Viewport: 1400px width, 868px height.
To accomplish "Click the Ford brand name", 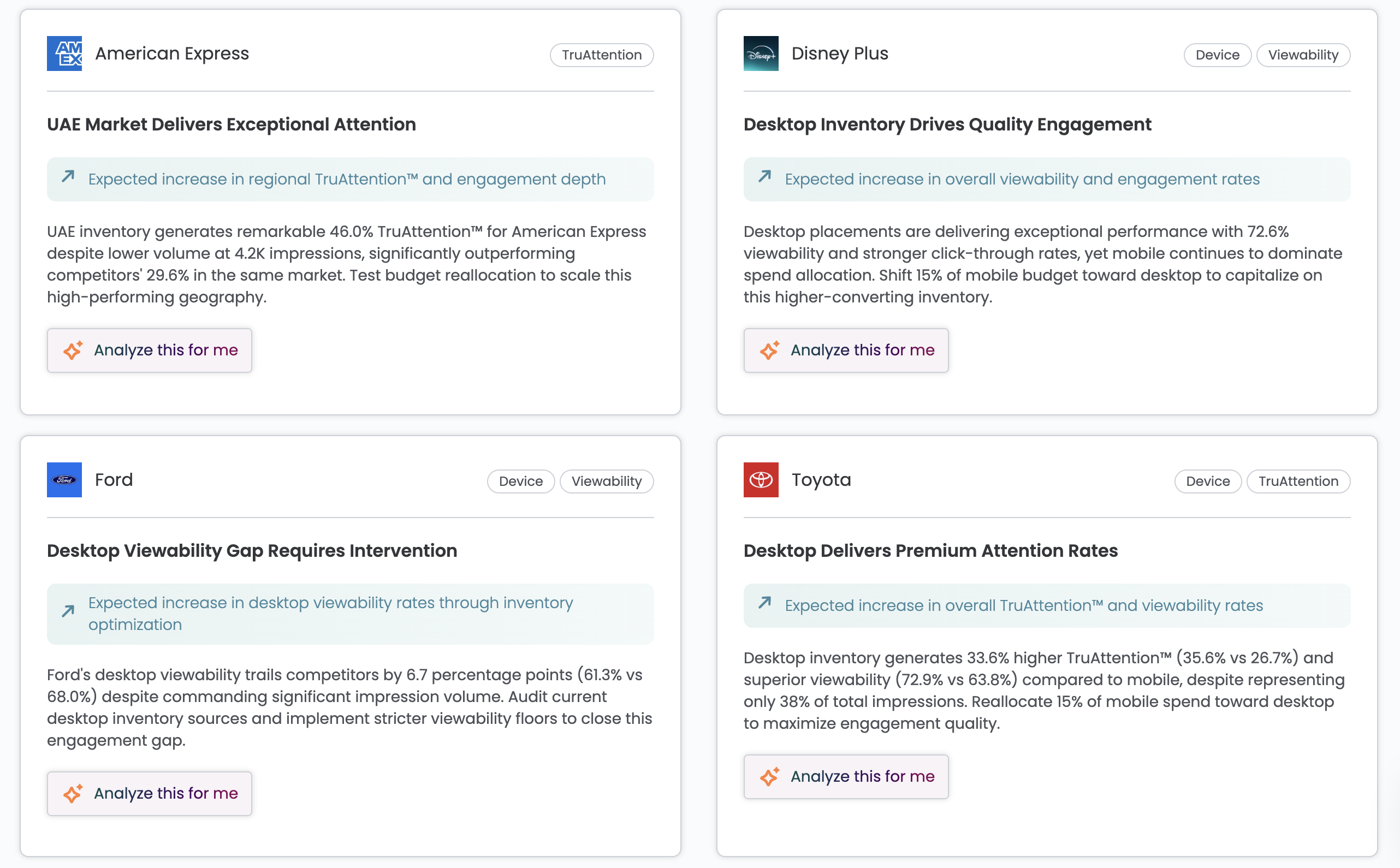I will 114,480.
